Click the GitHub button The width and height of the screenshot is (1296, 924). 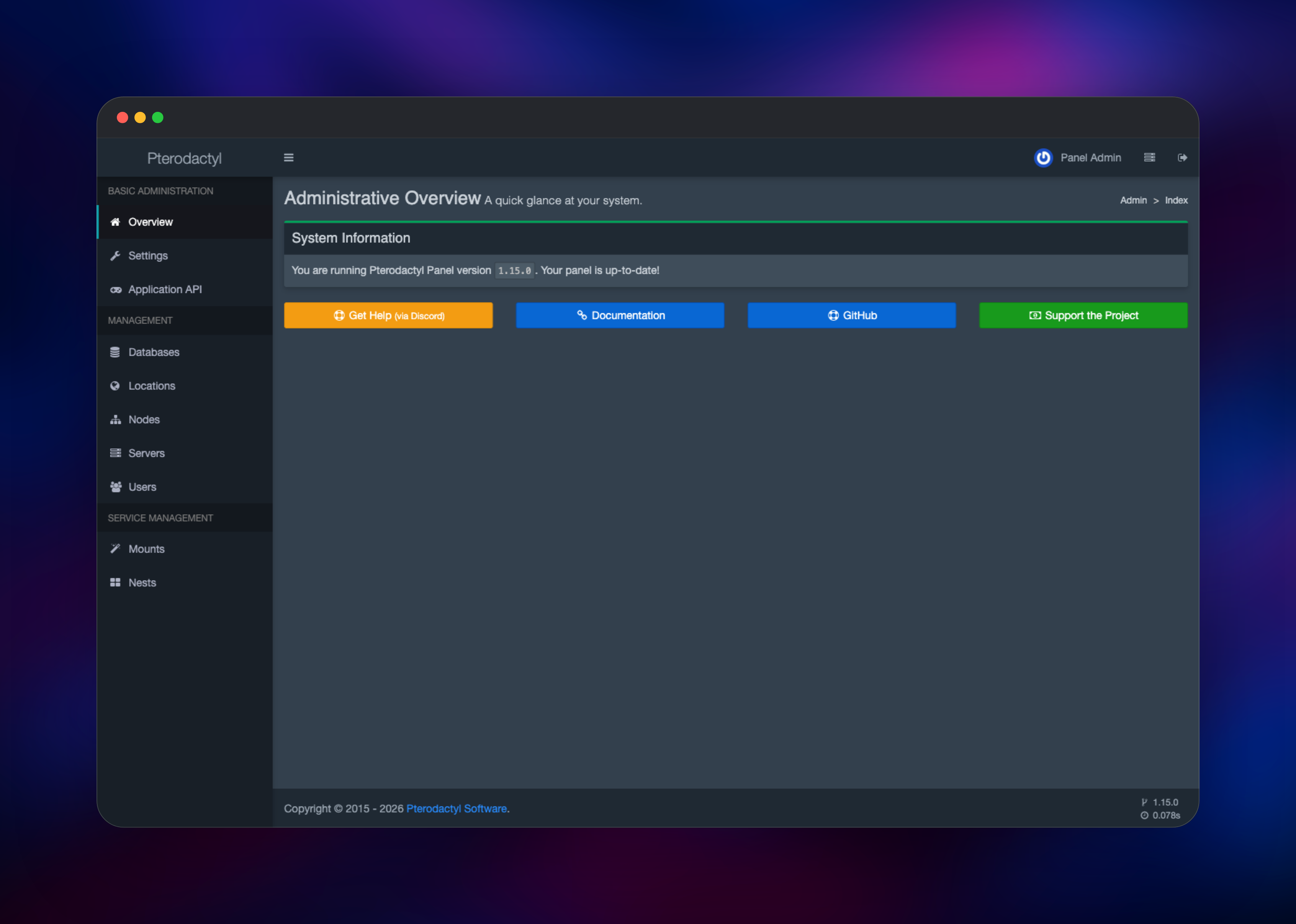852,315
